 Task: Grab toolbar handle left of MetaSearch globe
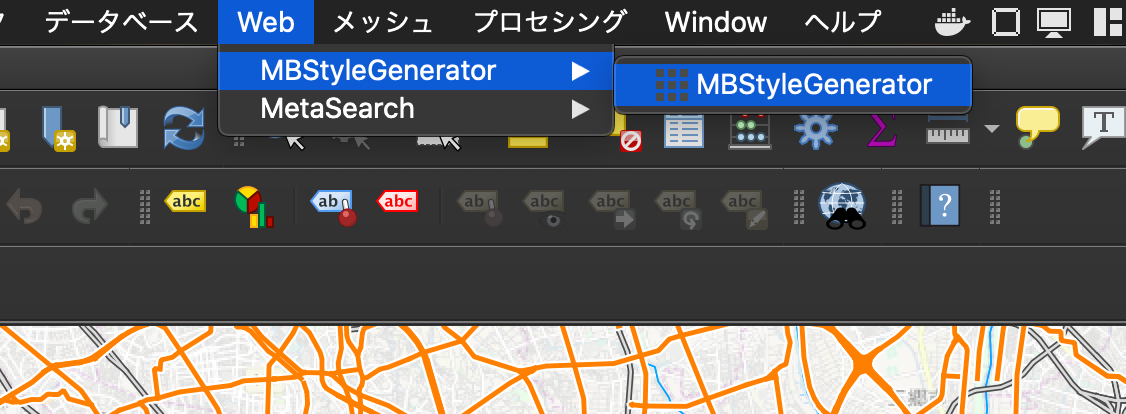click(799, 208)
